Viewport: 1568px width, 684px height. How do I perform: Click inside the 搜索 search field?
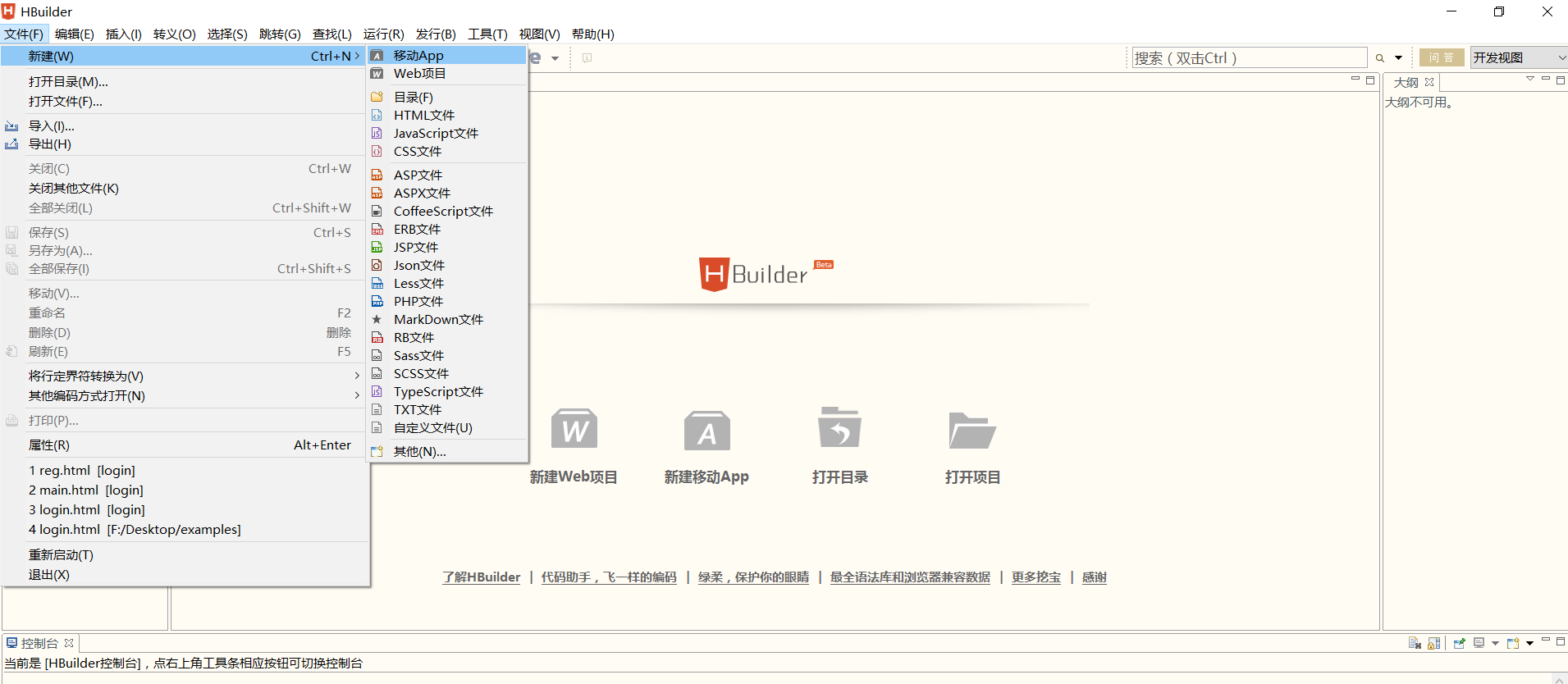click(x=1250, y=58)
